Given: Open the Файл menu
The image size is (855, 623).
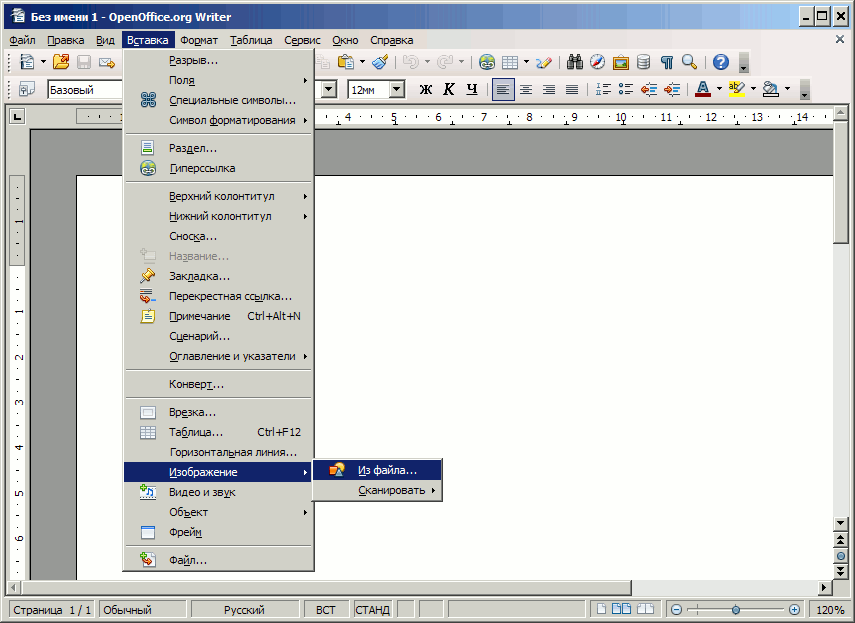Looking at the screenshot, I should pyautogui.click(x=22, y=40).
